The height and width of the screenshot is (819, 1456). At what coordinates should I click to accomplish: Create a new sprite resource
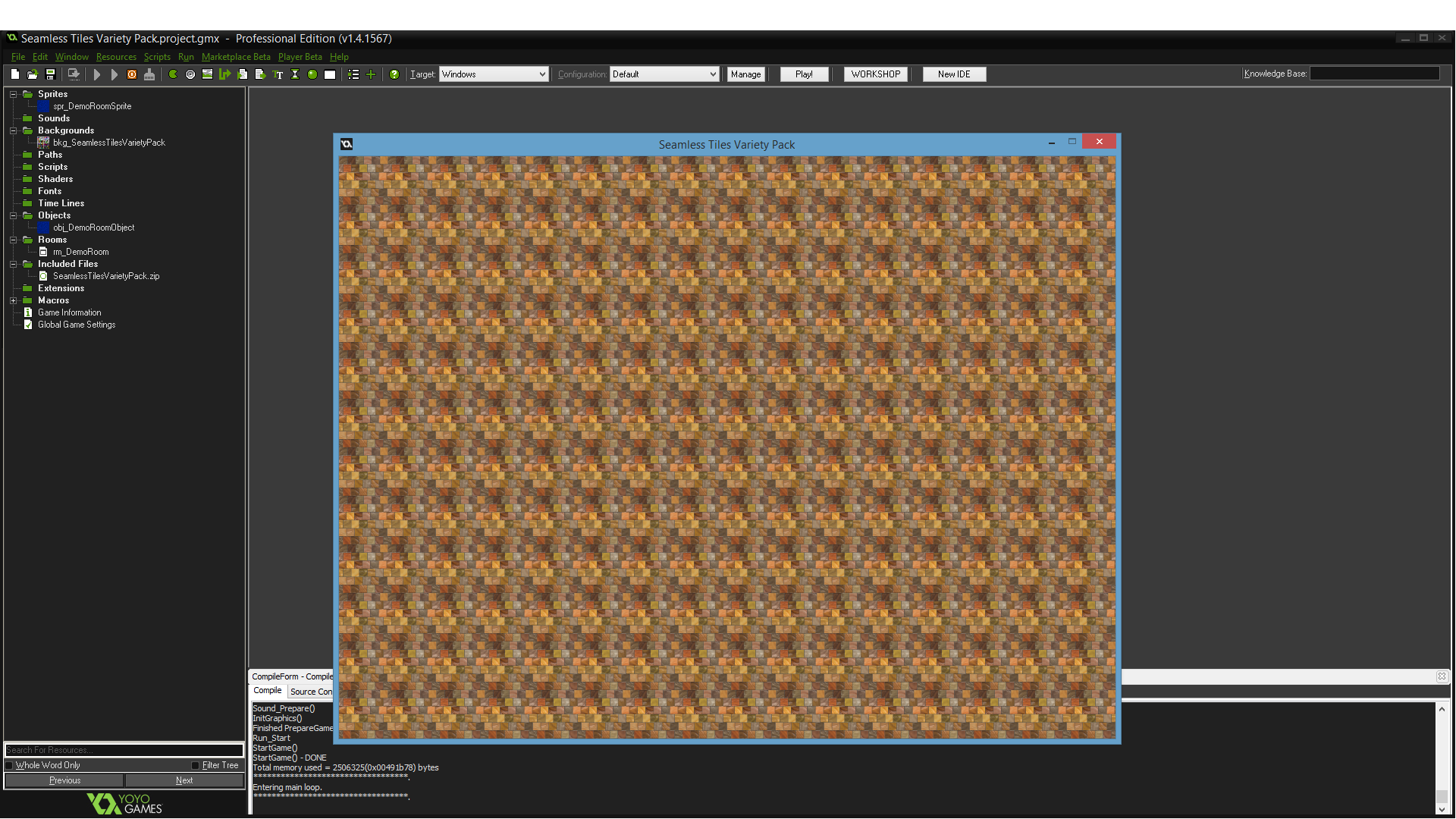tap(172, 74)
